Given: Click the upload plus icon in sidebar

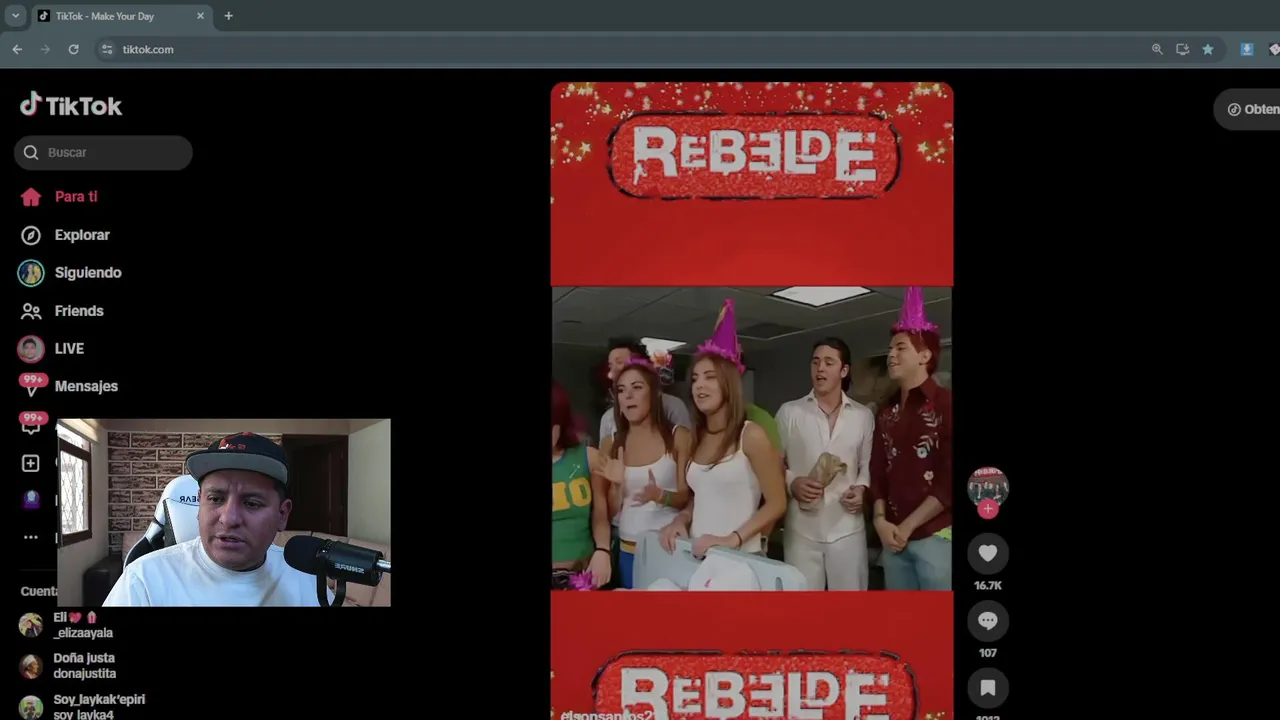Looking at the screenshot, I should tap(31, 463).
